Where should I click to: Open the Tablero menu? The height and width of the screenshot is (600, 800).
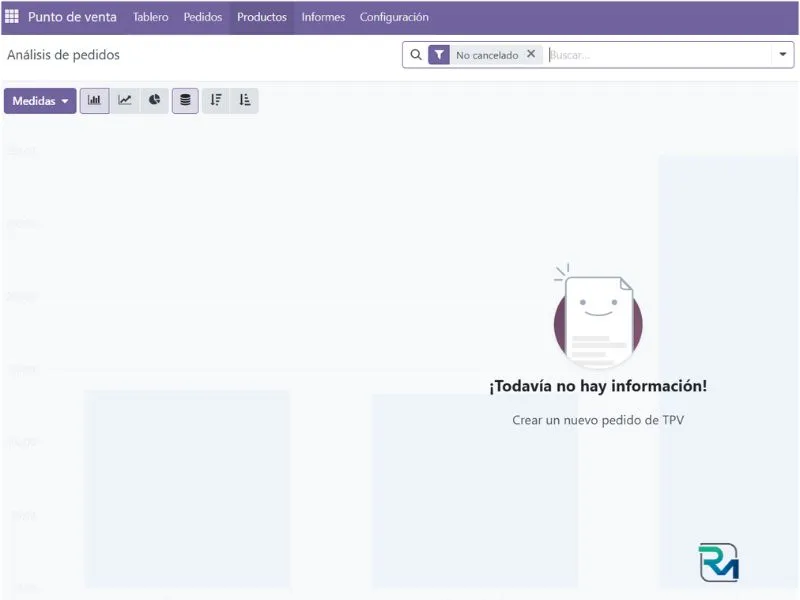pyautogui.click(x=150, y=17)
